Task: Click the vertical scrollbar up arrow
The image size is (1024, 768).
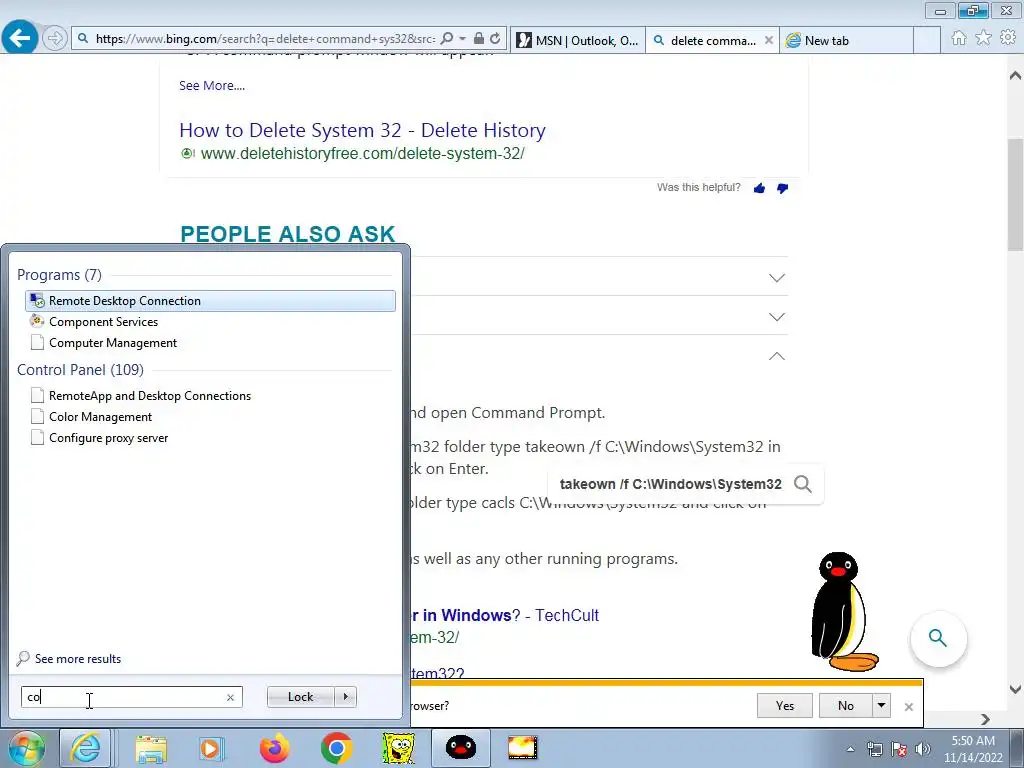Action: (1015, 74)
